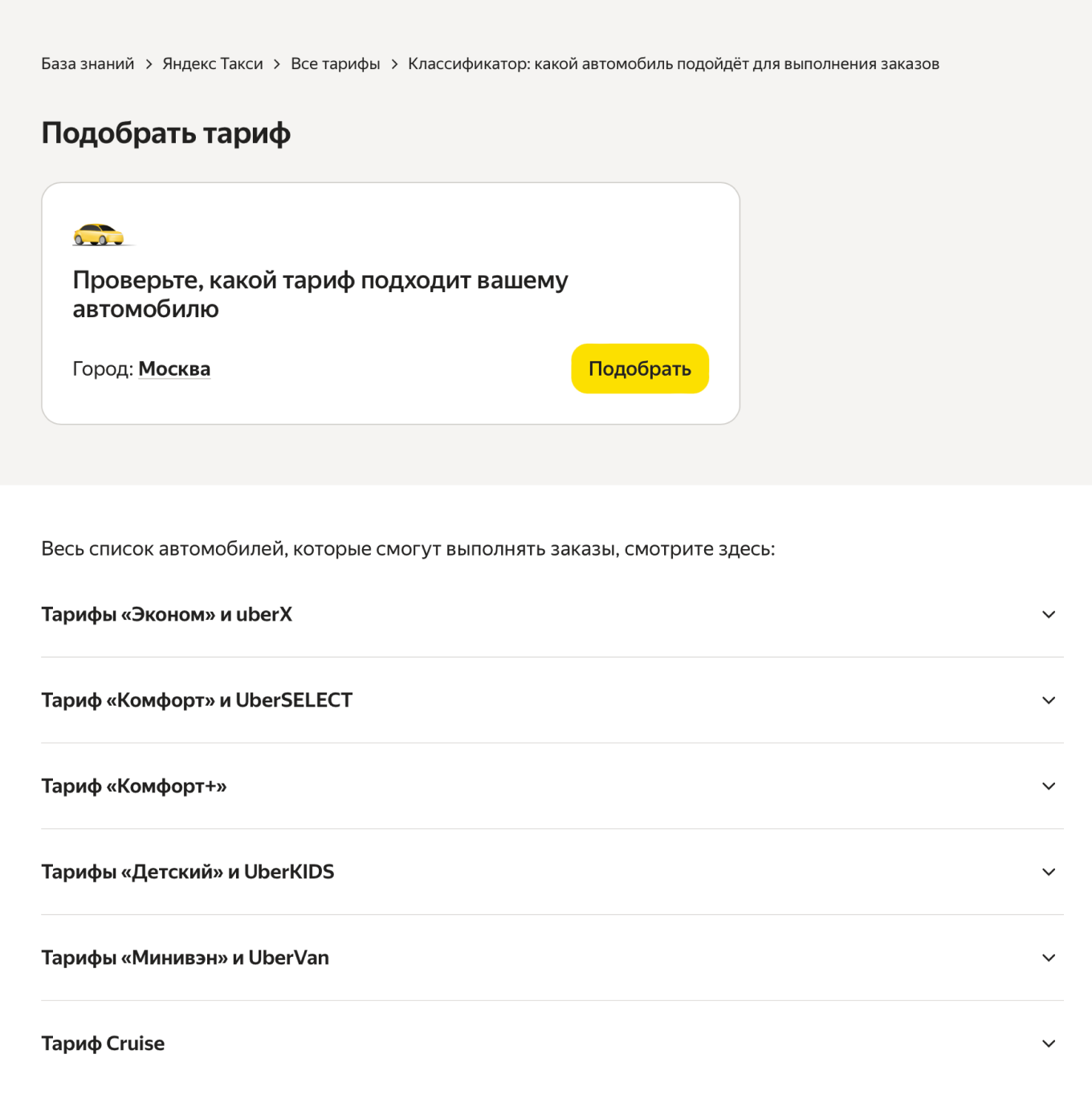Select the Тариф «Комфорт+» heading
This screenshot has width=1092, height=1107.
click(x=134, y=787)
